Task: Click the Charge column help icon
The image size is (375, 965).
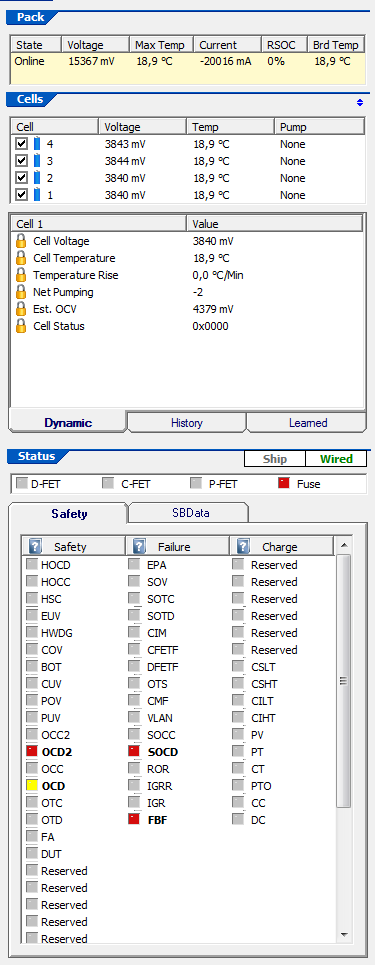Action: 244,547
